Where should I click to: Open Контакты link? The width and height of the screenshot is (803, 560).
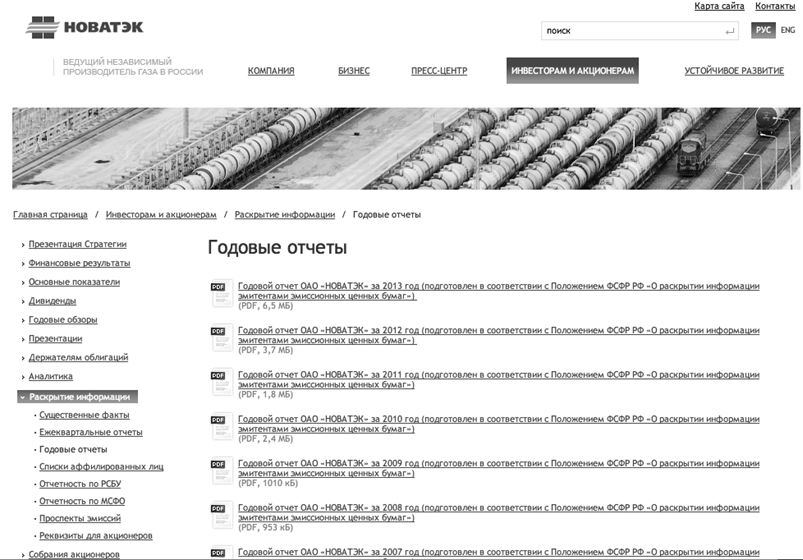pos(775,6)
